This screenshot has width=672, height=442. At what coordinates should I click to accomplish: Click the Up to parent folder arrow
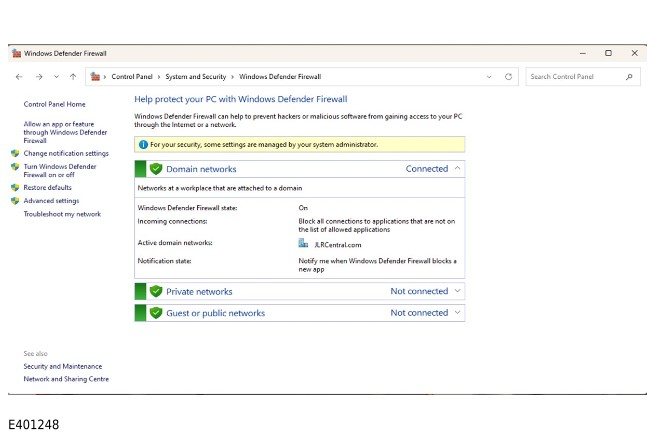click(73, 76)
